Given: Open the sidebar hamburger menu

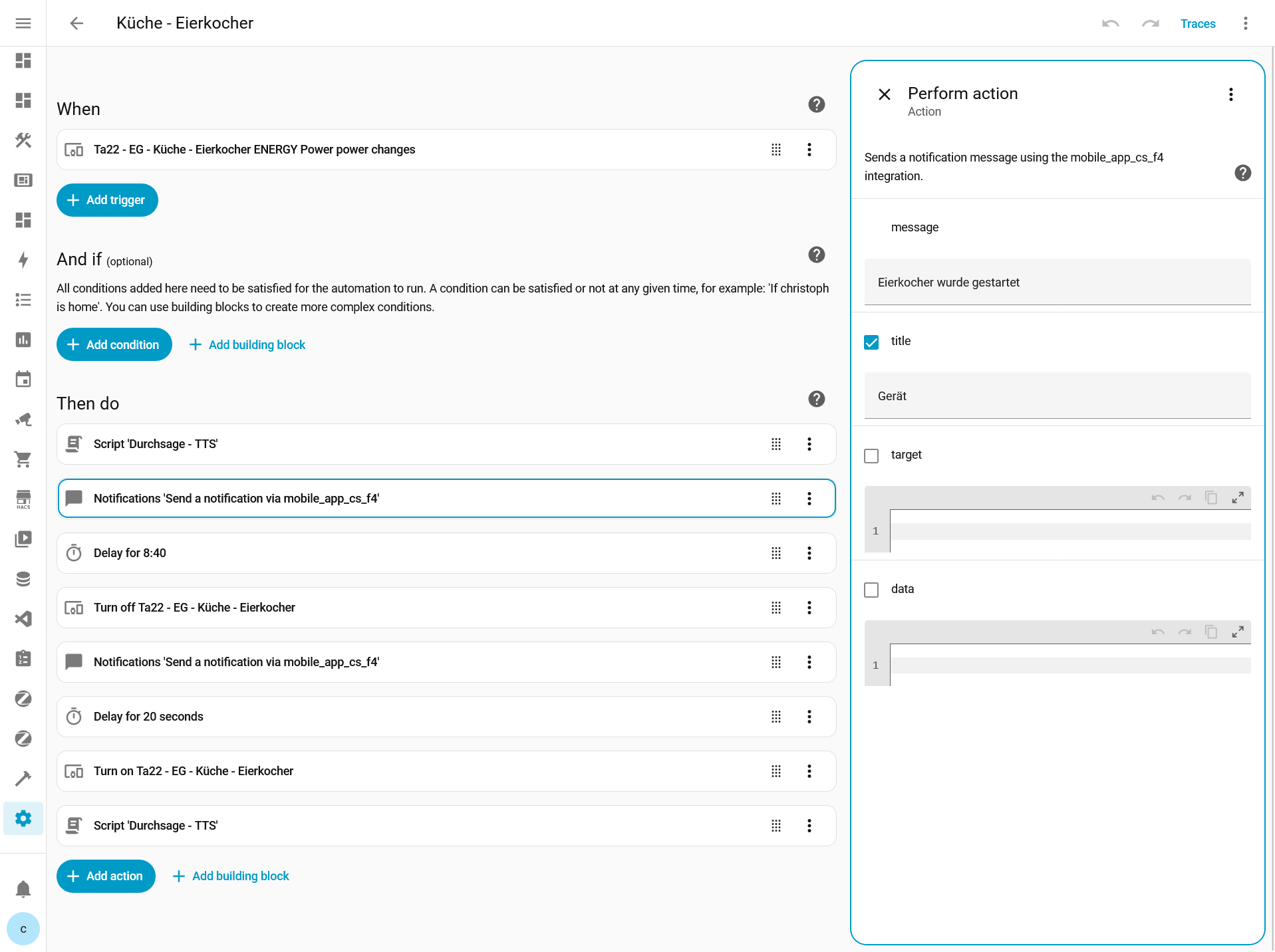Looking at the screenshot, I should point(23,23).
